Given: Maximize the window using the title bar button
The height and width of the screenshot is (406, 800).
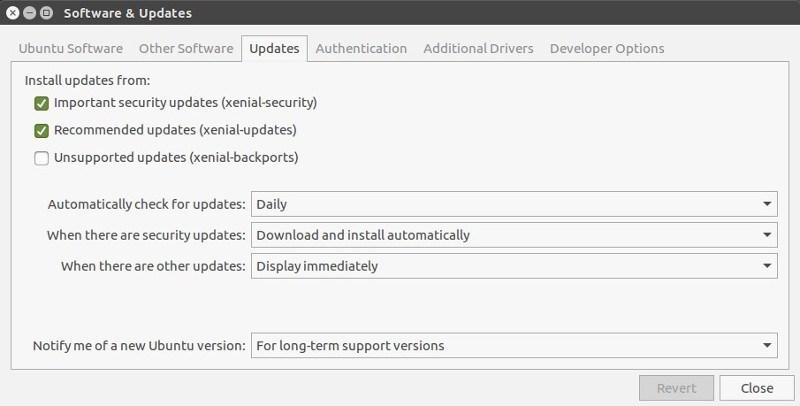Looking at the screenshot, I should click(x=46, y=14).
